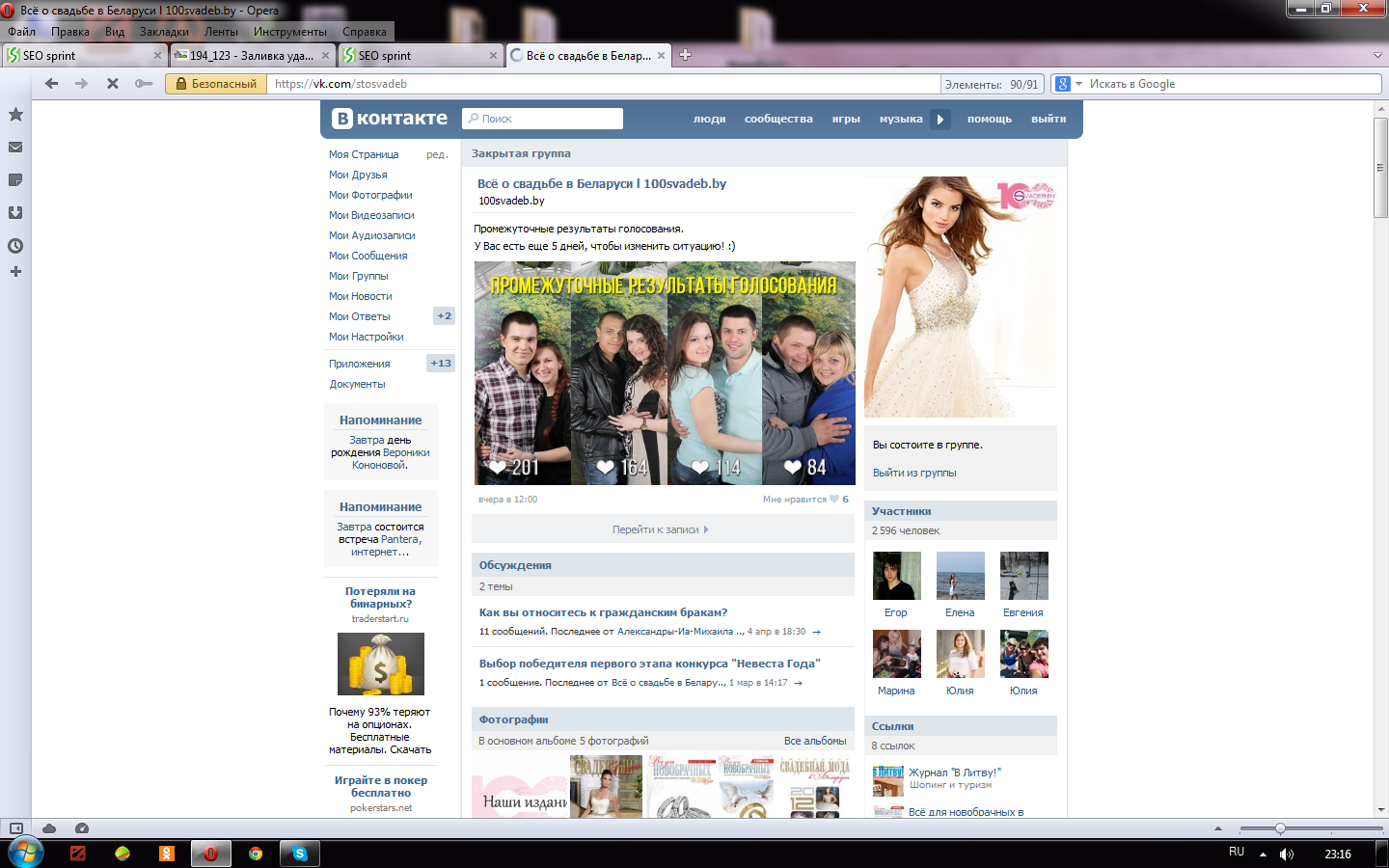Screen dimensions: 1389x868
Task: Stop page loading with the X button
Action: pos(113,84)
